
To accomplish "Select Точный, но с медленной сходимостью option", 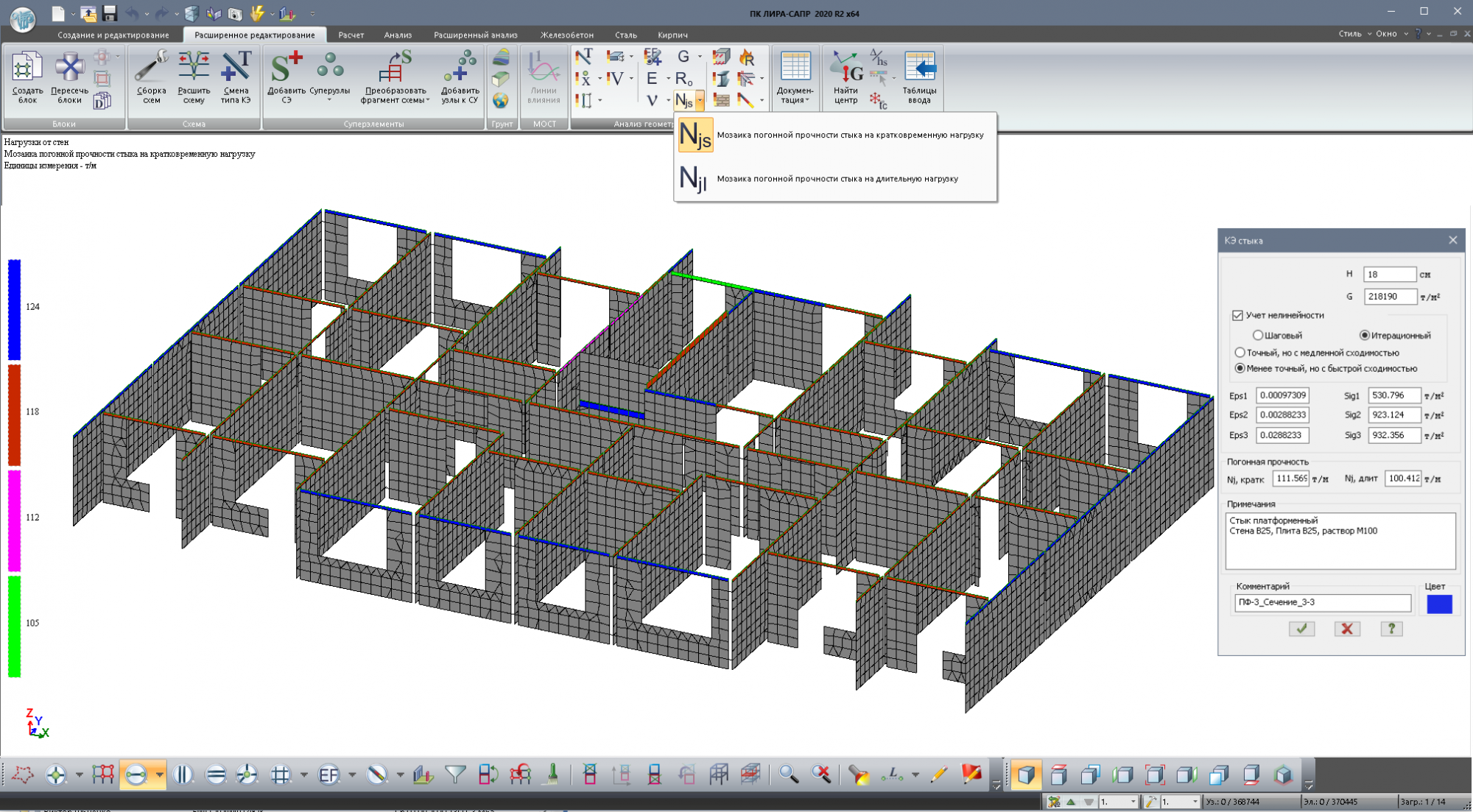I will [1240, 353].
